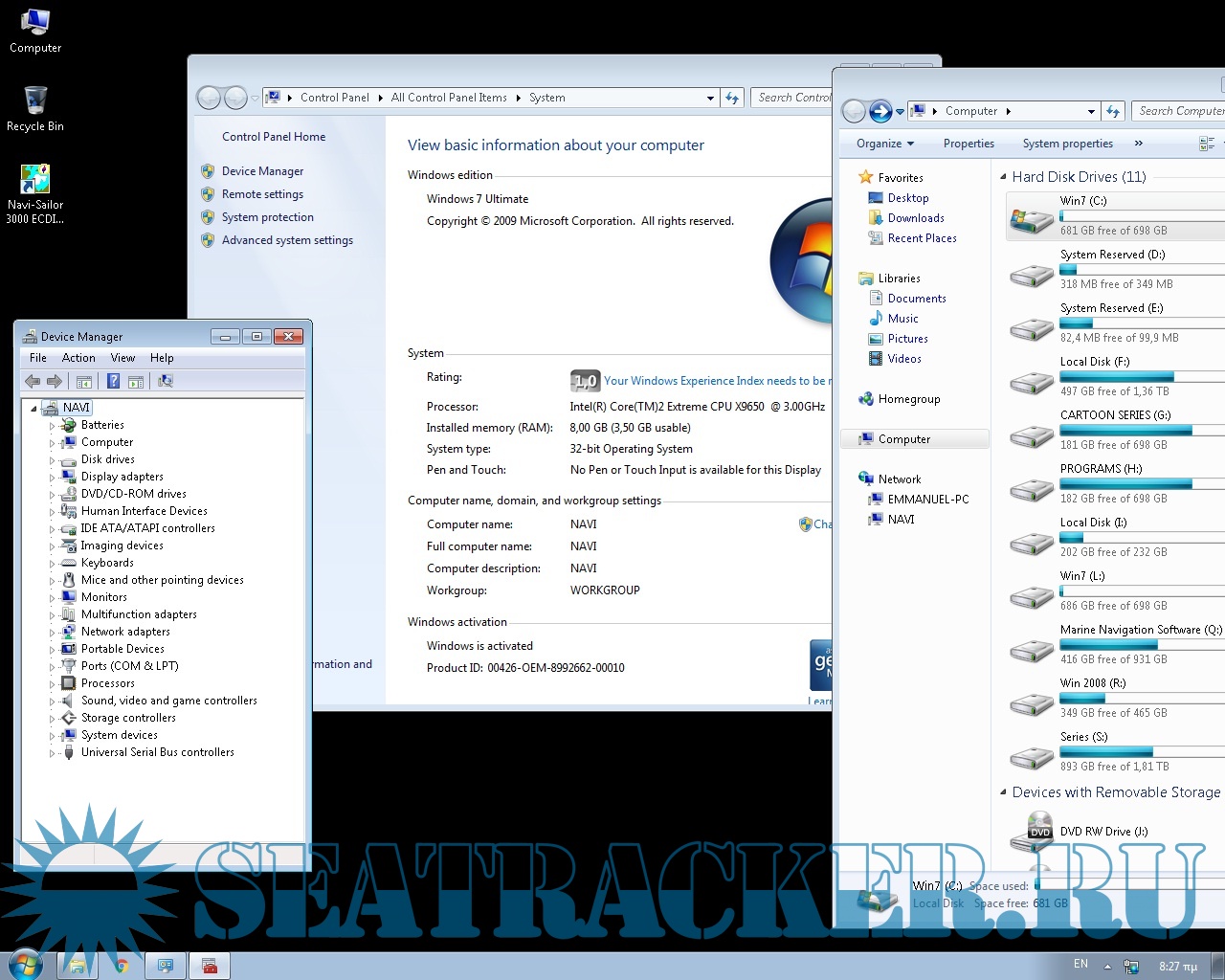
Task: Open the View menu in Device Manager
Action: click(122, 358)
